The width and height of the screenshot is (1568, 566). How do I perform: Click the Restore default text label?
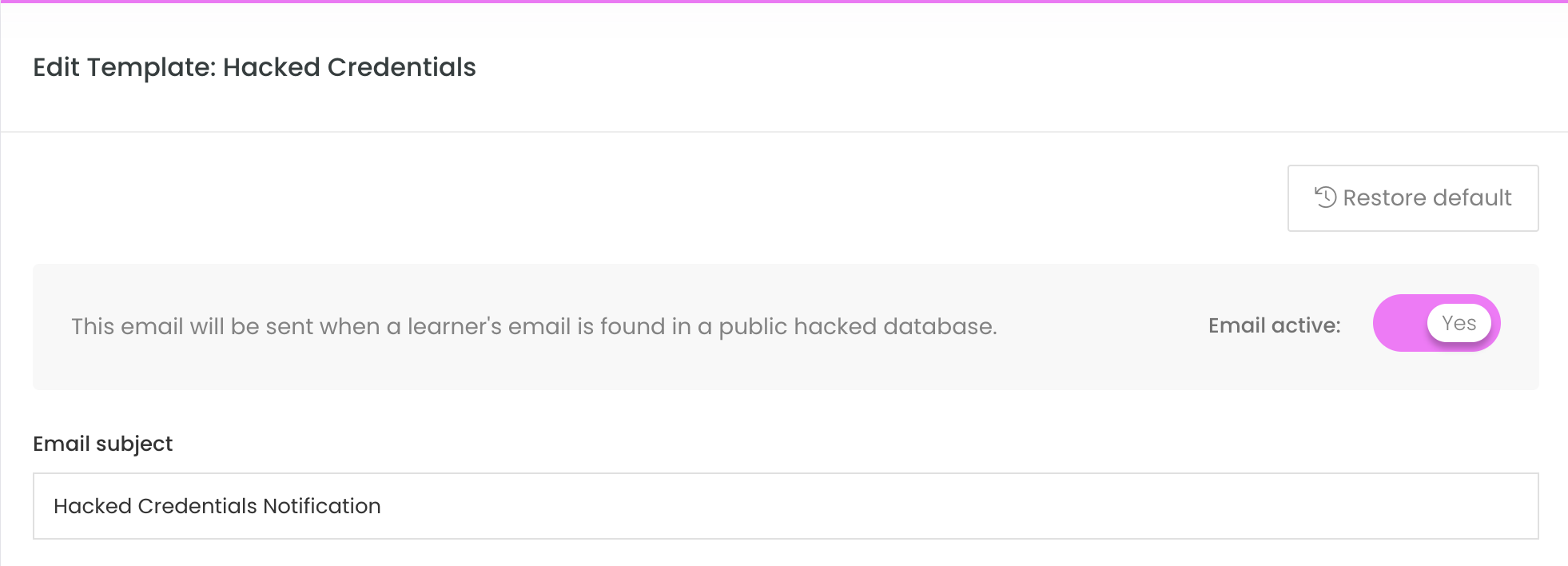[1427, 197]
